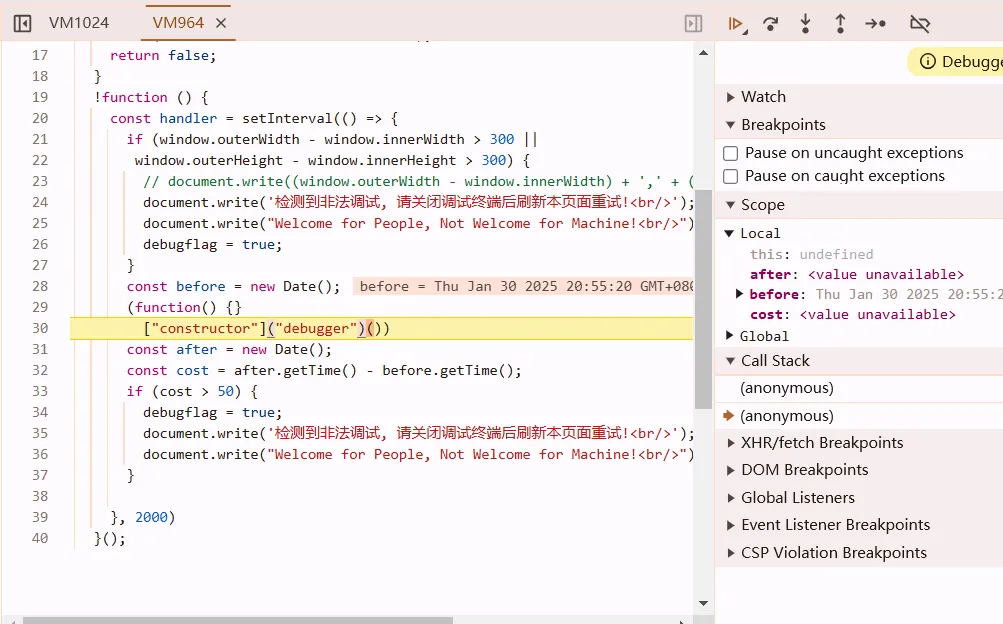This screenshot has height=624, width=1003.
Task: Click line number 28 gutter
Action: click(x=40, y=286)
